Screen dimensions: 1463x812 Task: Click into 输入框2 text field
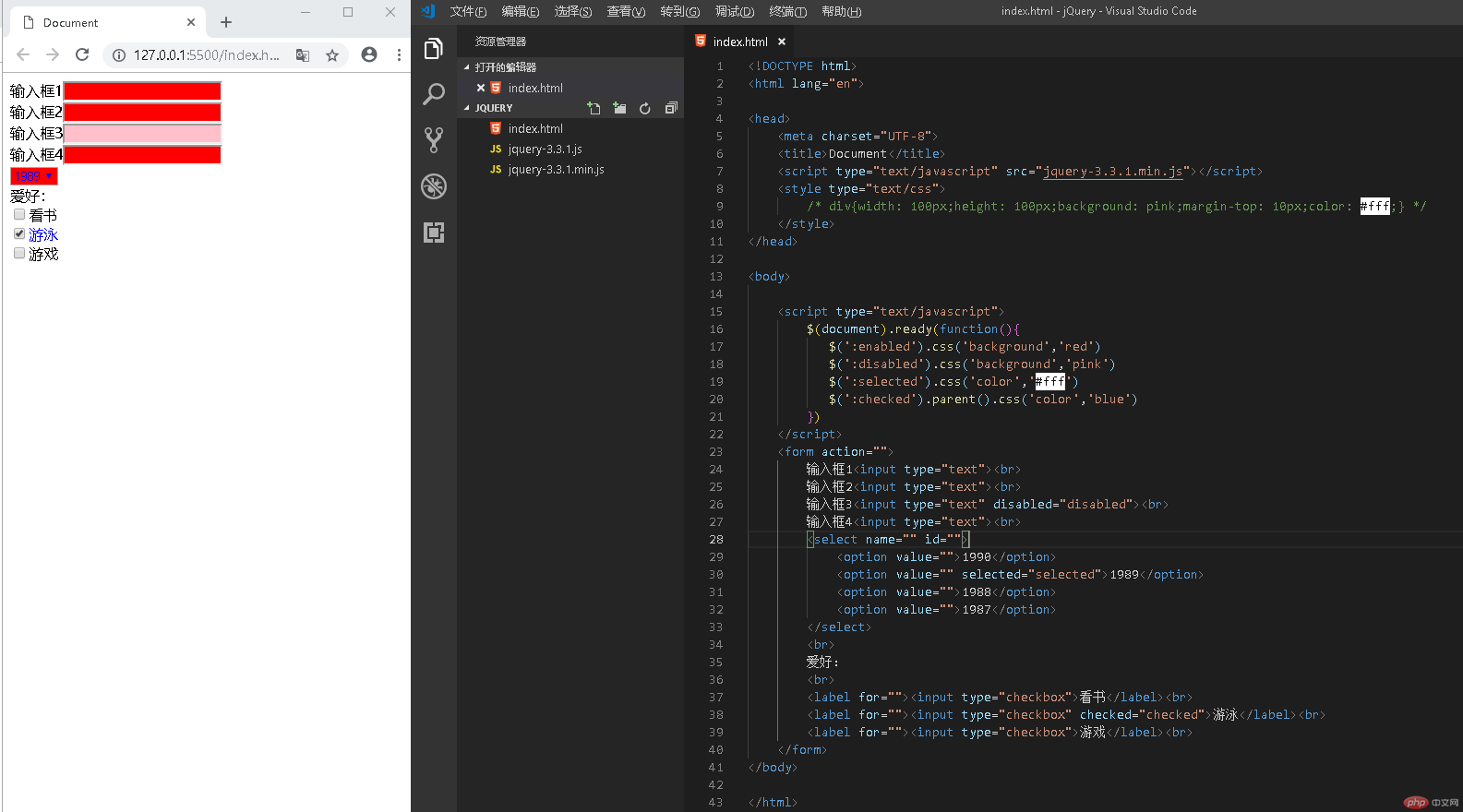click(x=142, y=112)
